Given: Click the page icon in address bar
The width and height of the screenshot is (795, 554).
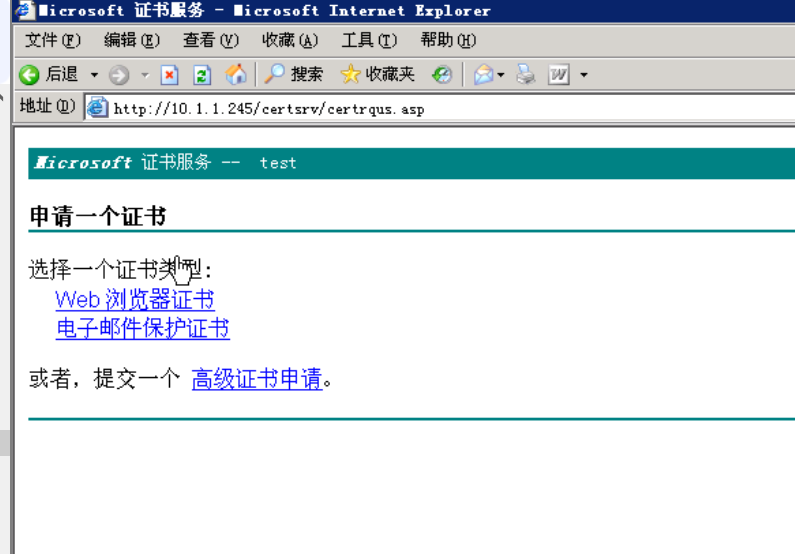Looking at the screenshot, I should pos(97,108).
